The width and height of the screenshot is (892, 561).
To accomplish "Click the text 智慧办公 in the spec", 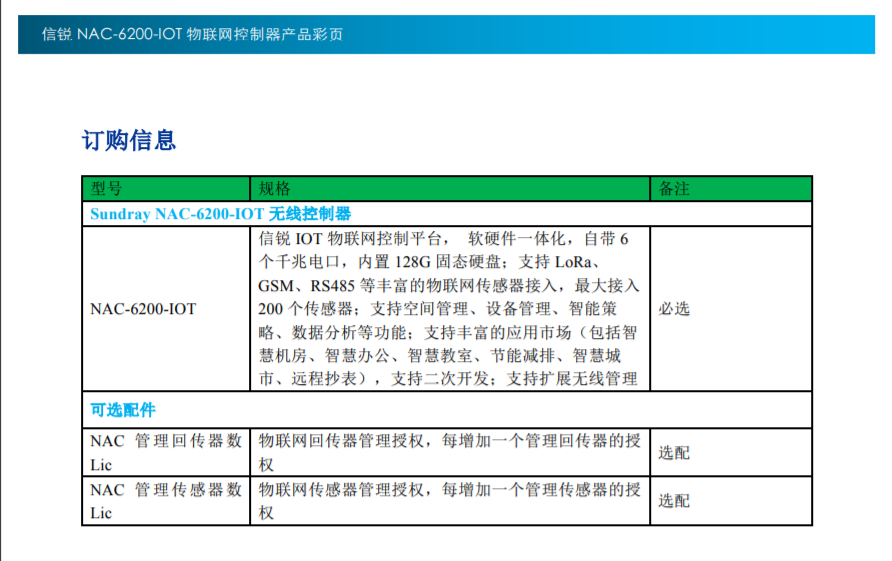I will (357, 356).
